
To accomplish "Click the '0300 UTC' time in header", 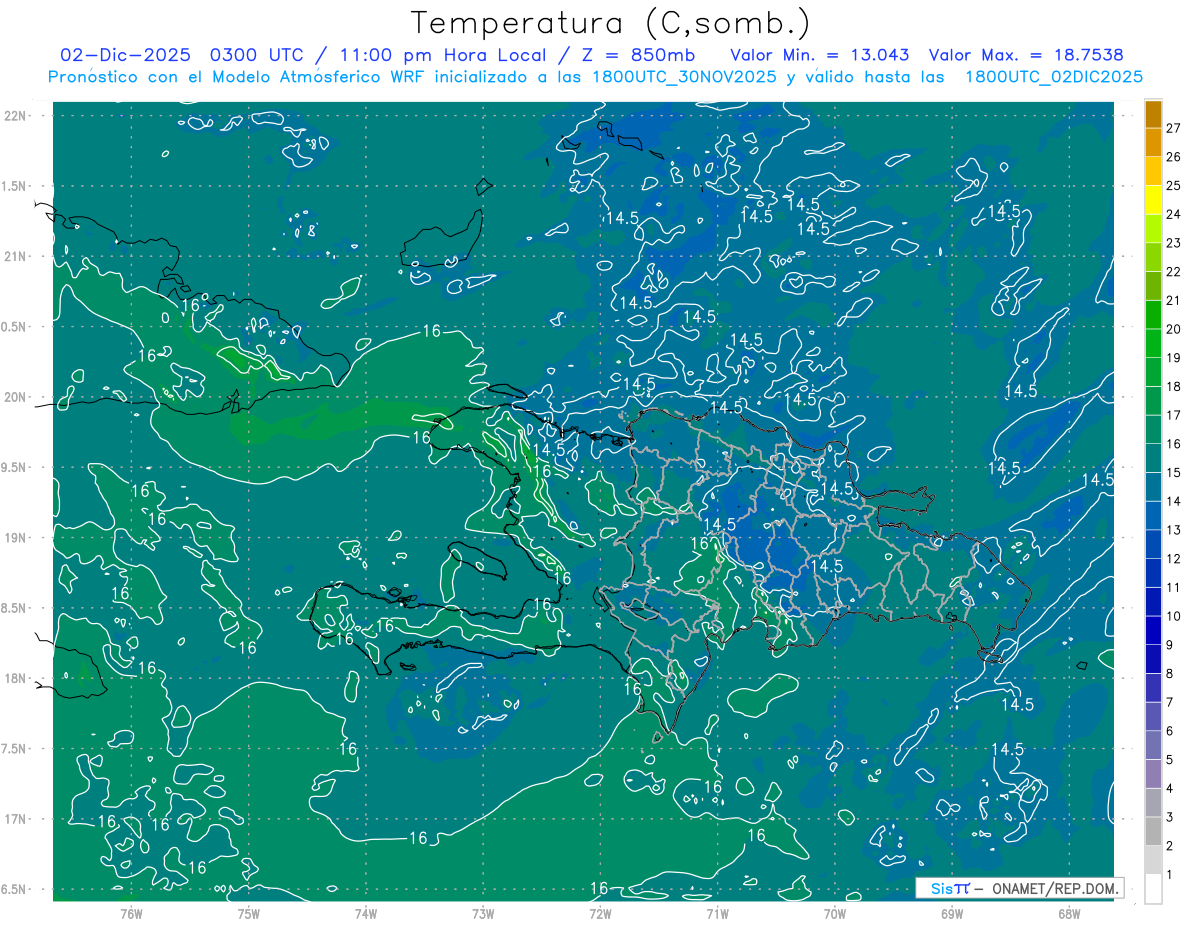I will 258,55.
